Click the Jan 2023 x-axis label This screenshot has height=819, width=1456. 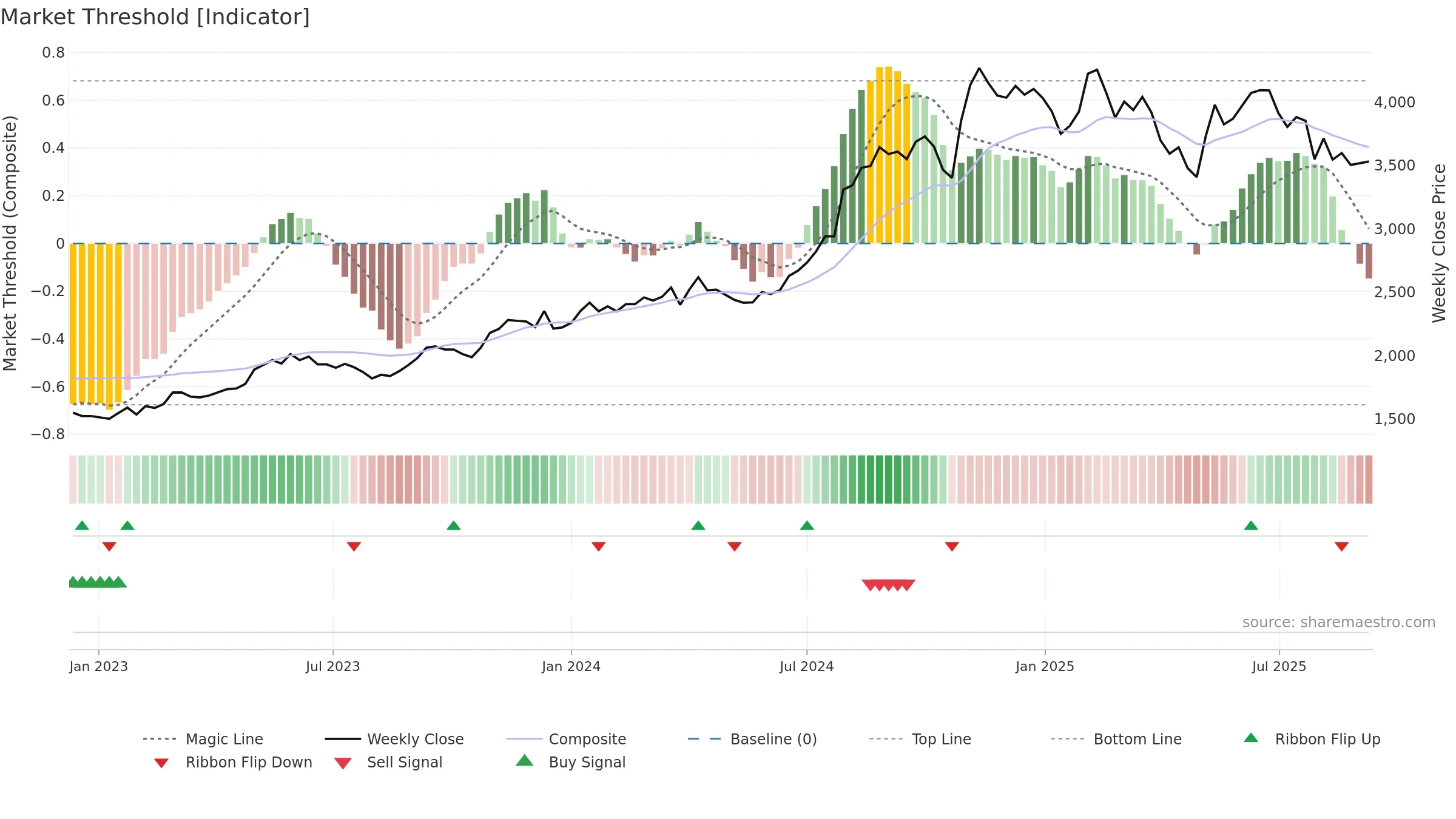click(x=98, y=666)
